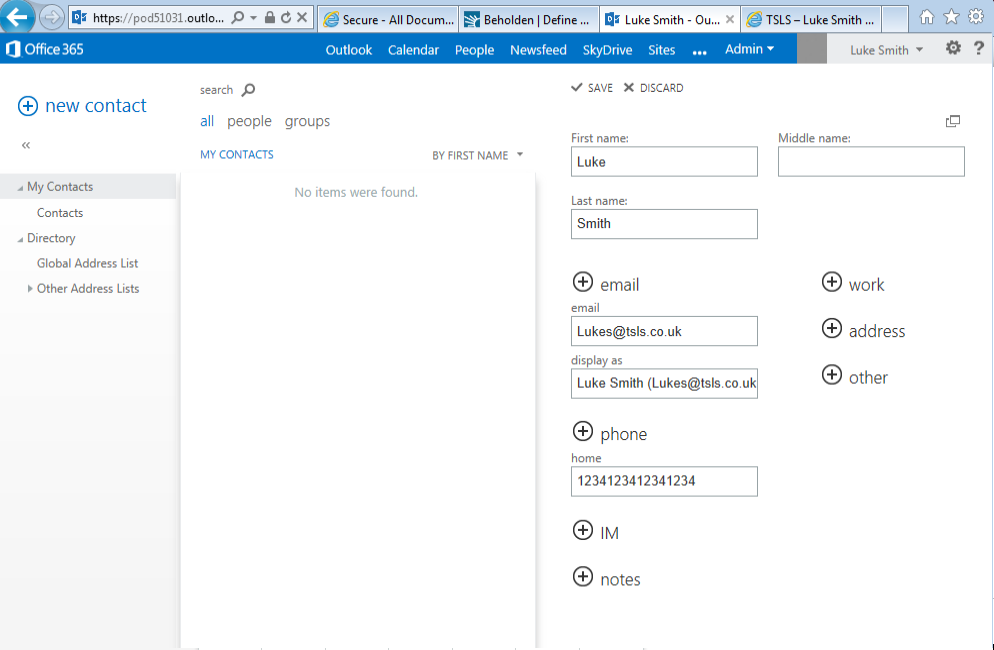The height and width of the screenshot is (650, 994).
Task: Pop out contact form in new window
Action: click(x=953, y=121)
